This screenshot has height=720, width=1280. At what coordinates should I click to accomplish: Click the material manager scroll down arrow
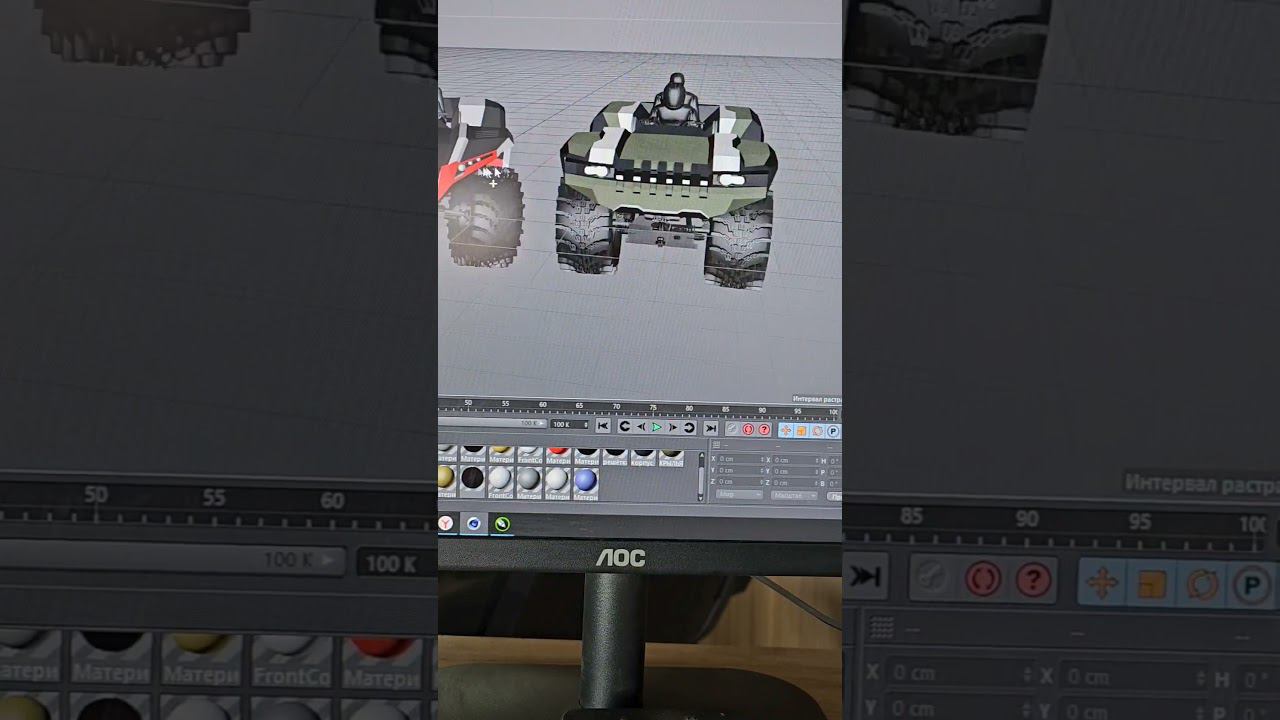[701, 498]
